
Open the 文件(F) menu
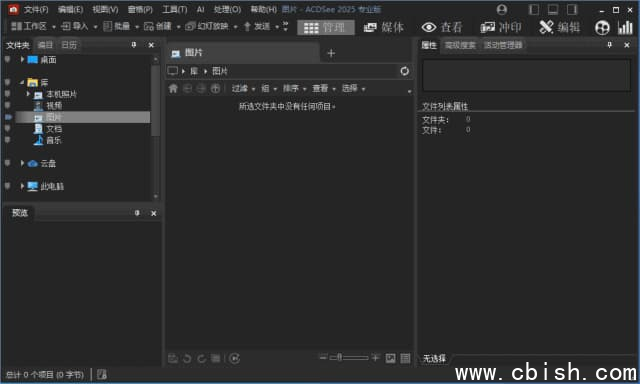click(x=36, y=9)
